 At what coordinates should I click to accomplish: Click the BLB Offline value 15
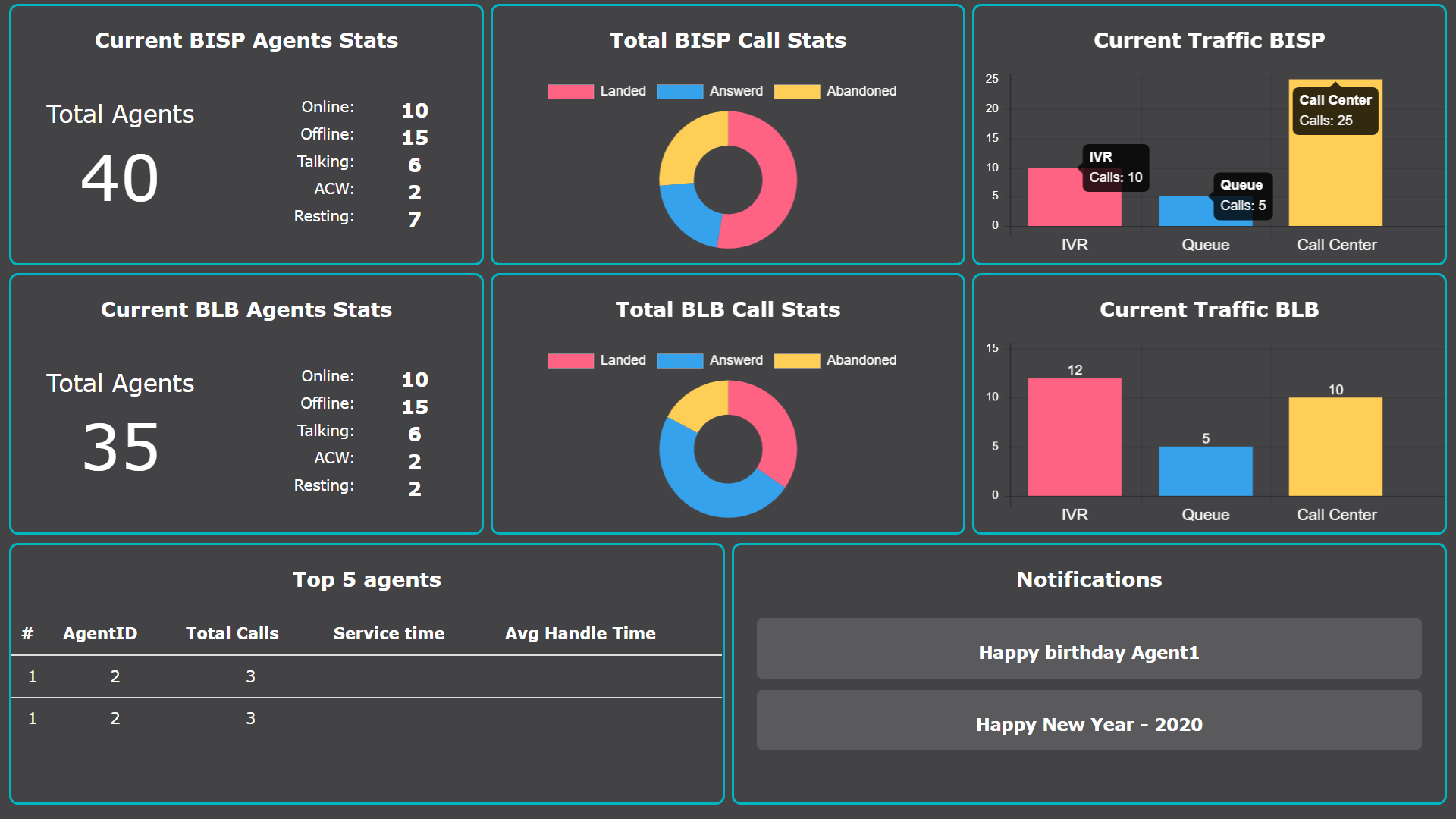415,407
